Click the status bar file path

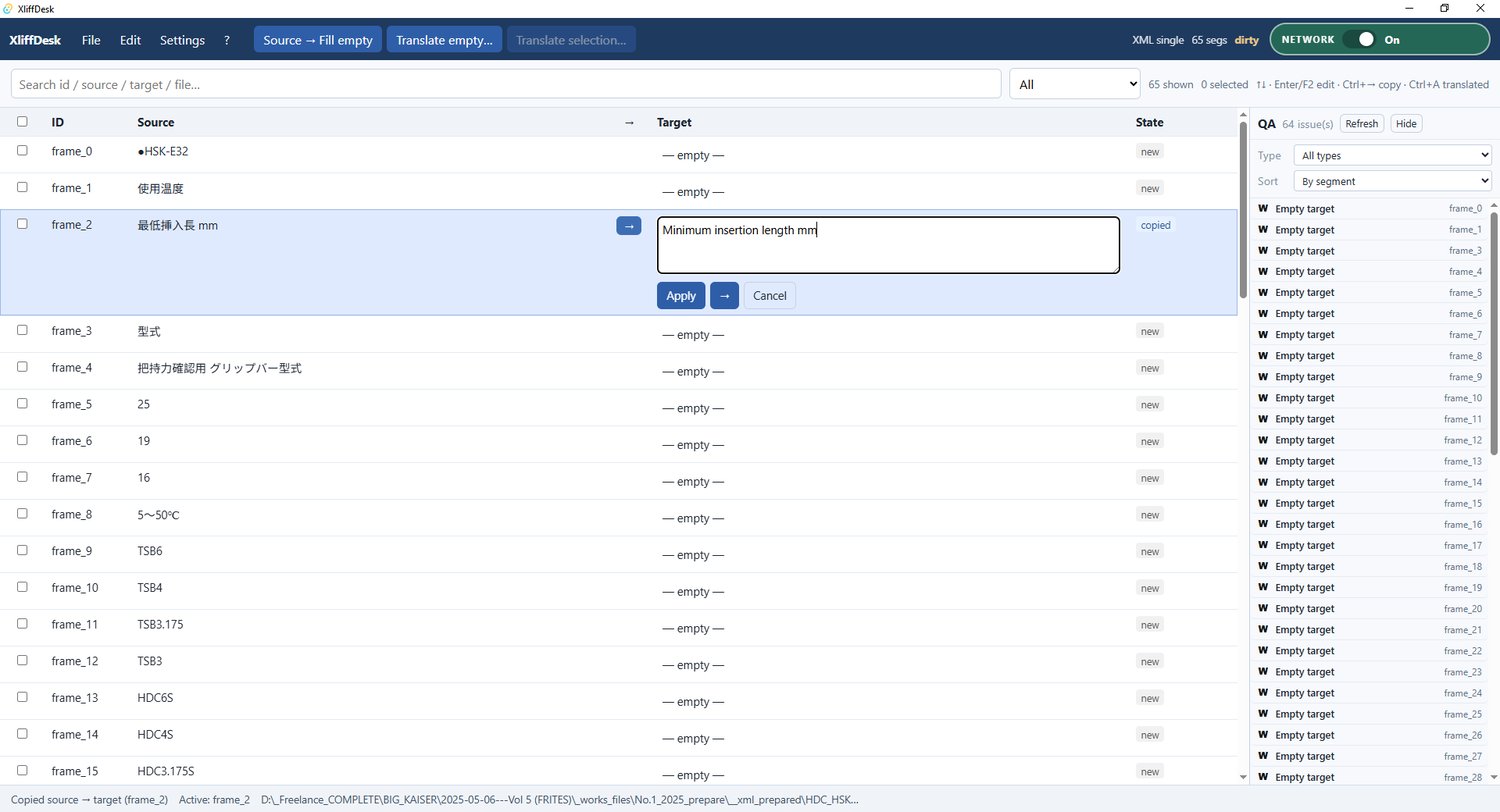[559, 800]
